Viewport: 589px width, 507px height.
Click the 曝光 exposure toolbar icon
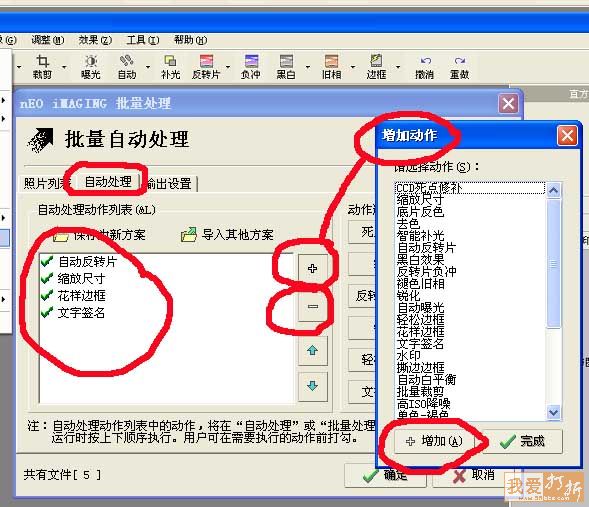pos(91,66)
